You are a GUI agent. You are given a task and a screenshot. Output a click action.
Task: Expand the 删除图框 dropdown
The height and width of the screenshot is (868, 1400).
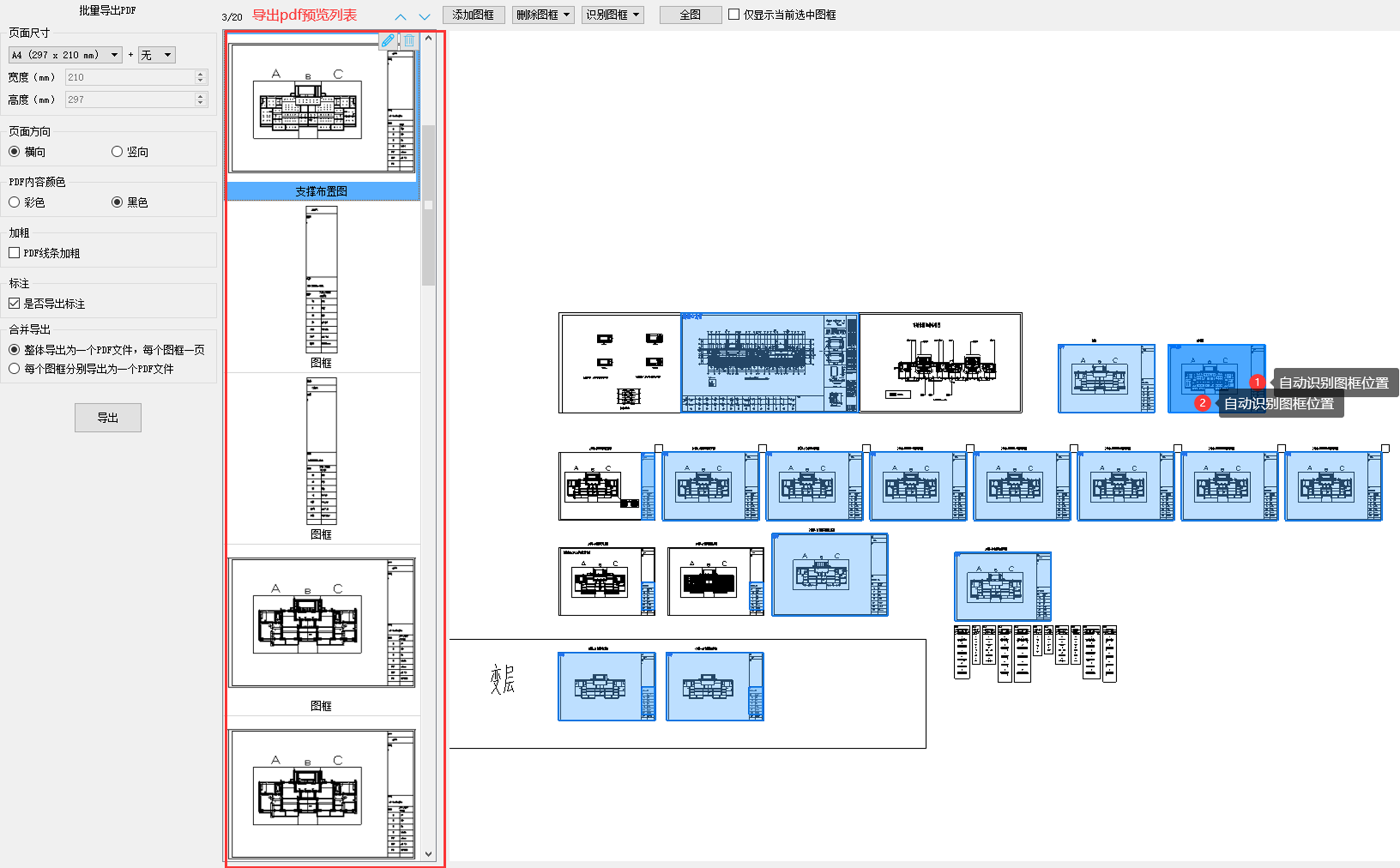[542, 15]
